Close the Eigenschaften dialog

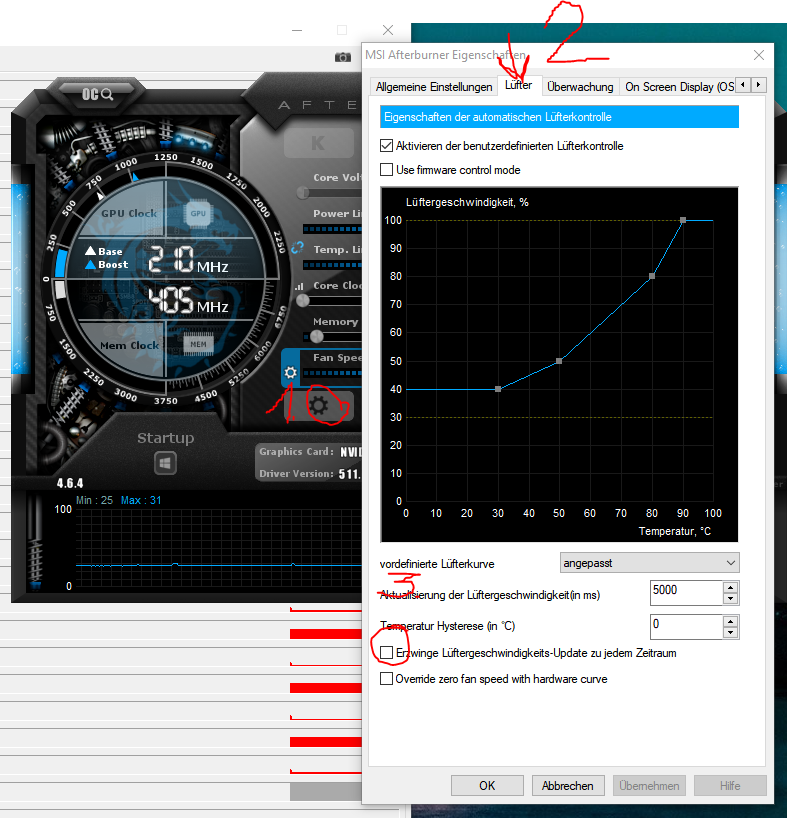(759, 55)
